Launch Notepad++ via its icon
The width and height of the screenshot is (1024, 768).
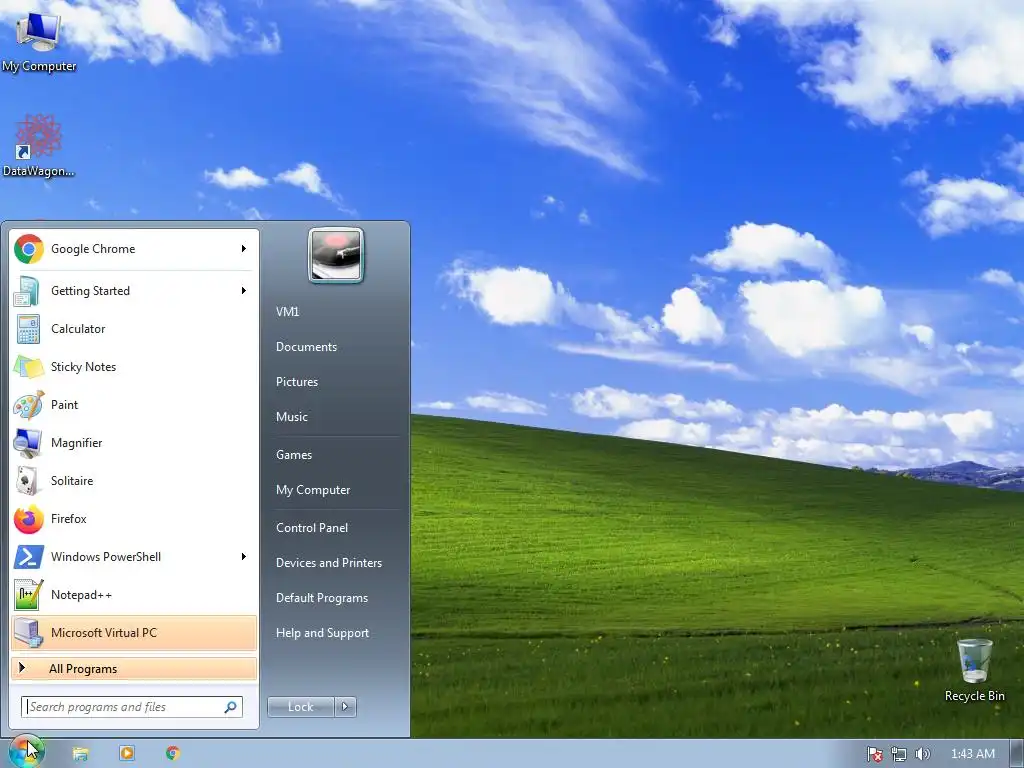tap(29, 595)
